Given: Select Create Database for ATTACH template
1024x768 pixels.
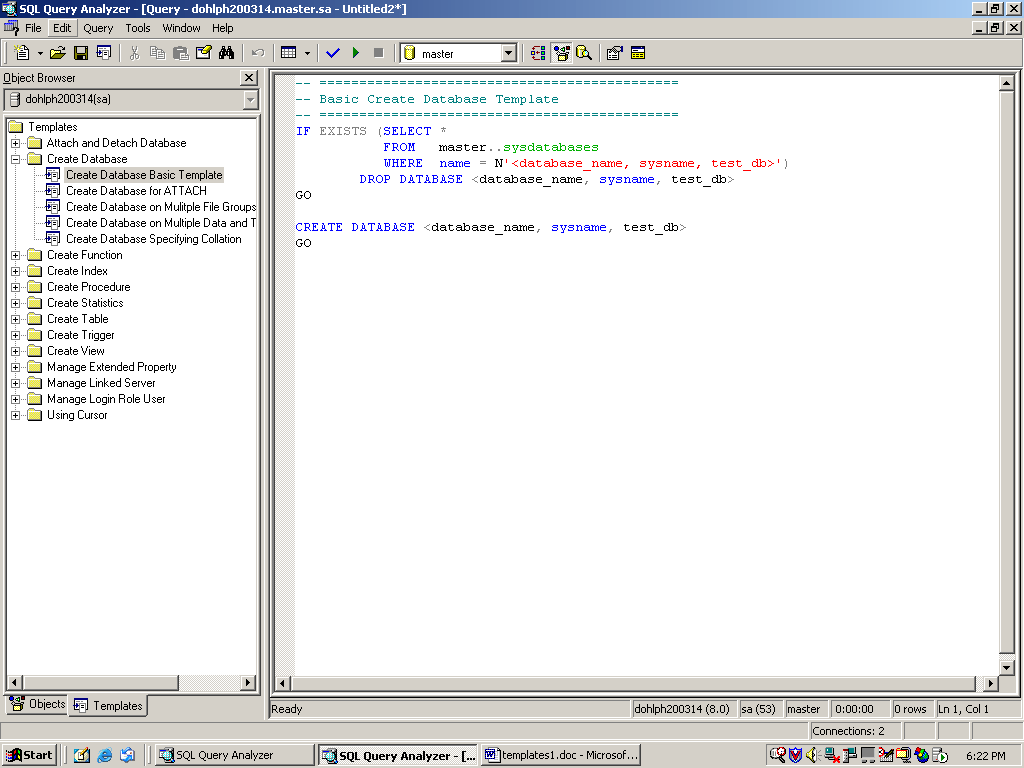Looking at the screenshot, I should 136,191.
